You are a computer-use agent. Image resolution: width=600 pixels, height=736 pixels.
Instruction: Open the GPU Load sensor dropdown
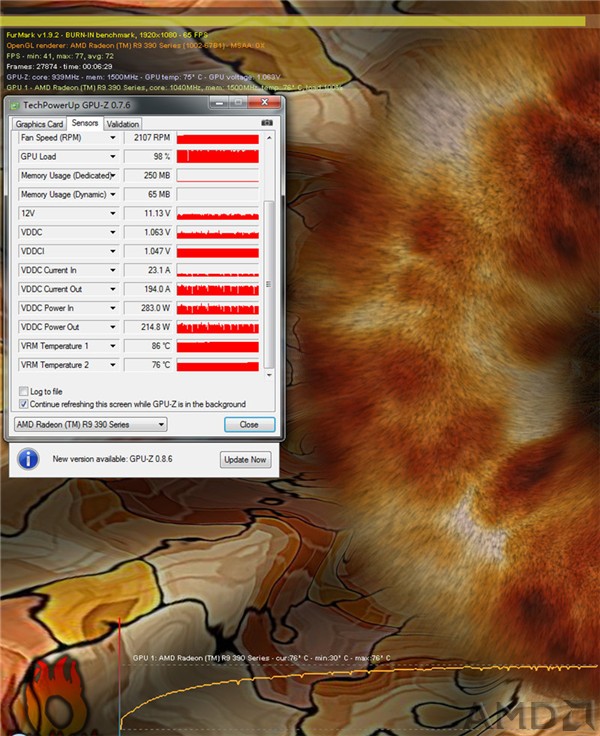tap(113, 156)
